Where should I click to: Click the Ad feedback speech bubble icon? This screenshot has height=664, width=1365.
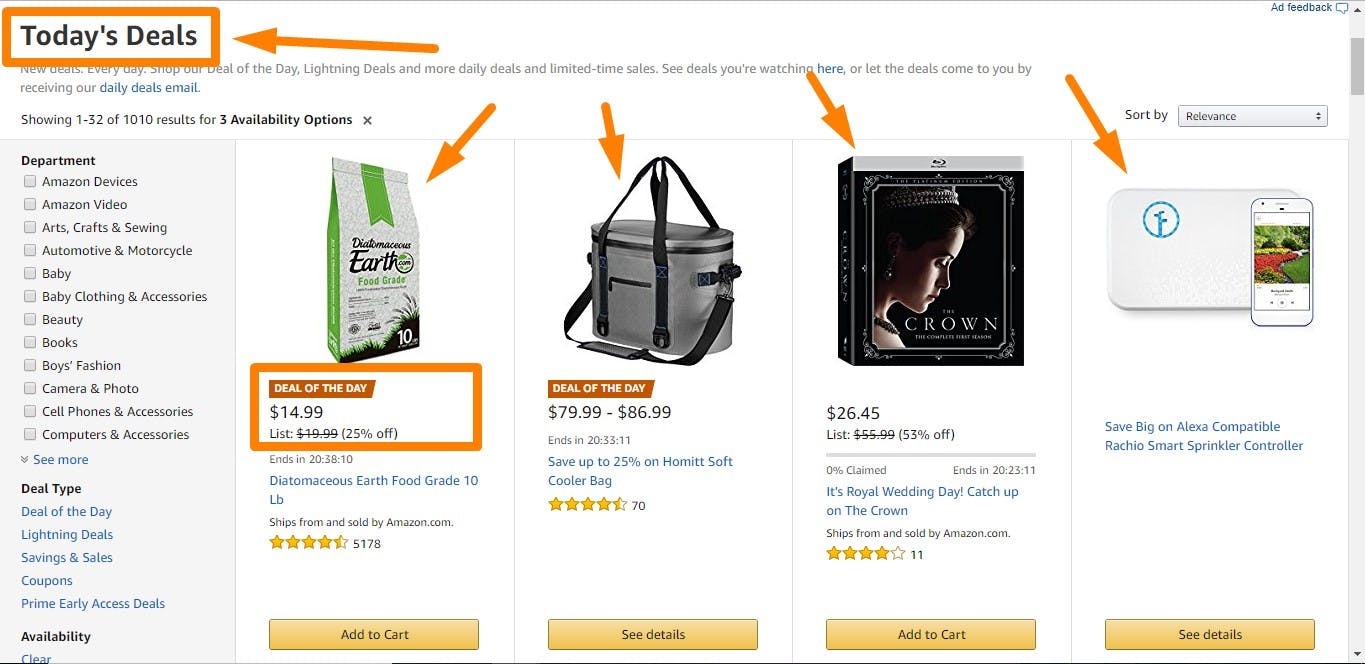click(1343, 7)
